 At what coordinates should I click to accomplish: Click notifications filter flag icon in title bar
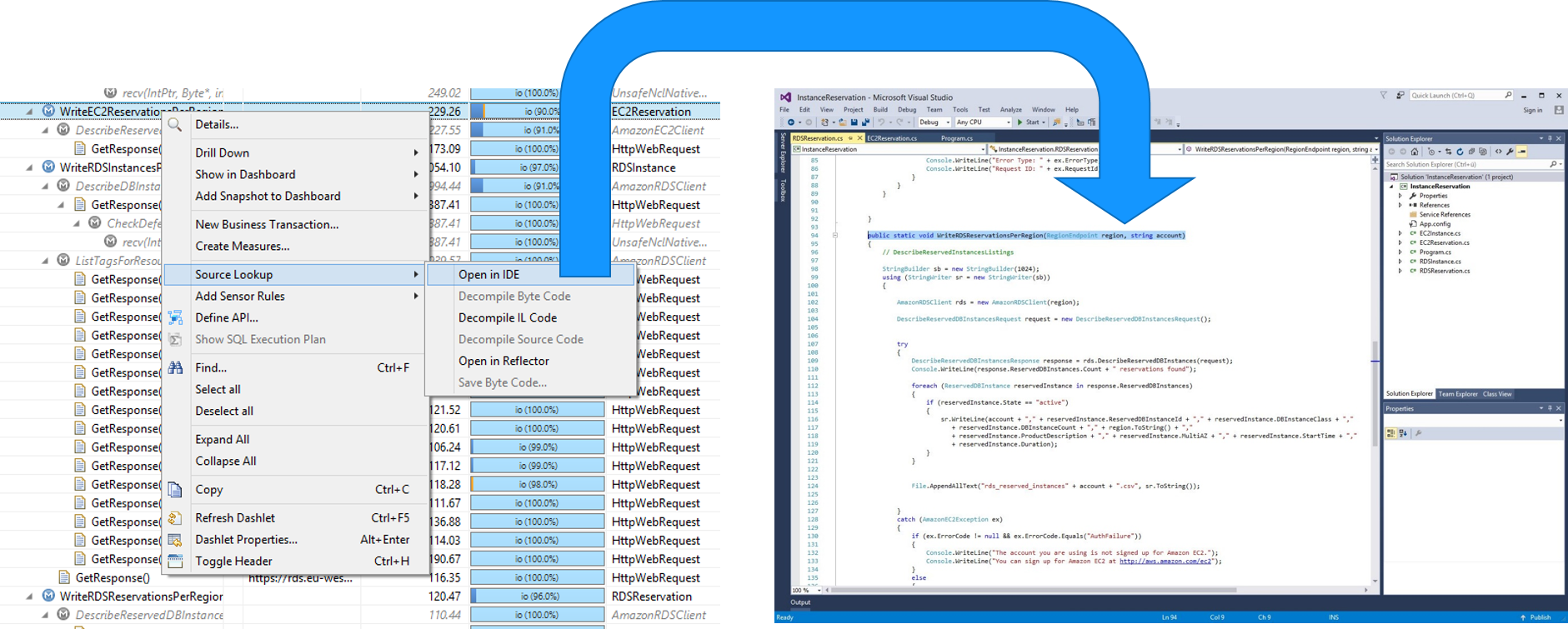click(x=1384, y=96)
